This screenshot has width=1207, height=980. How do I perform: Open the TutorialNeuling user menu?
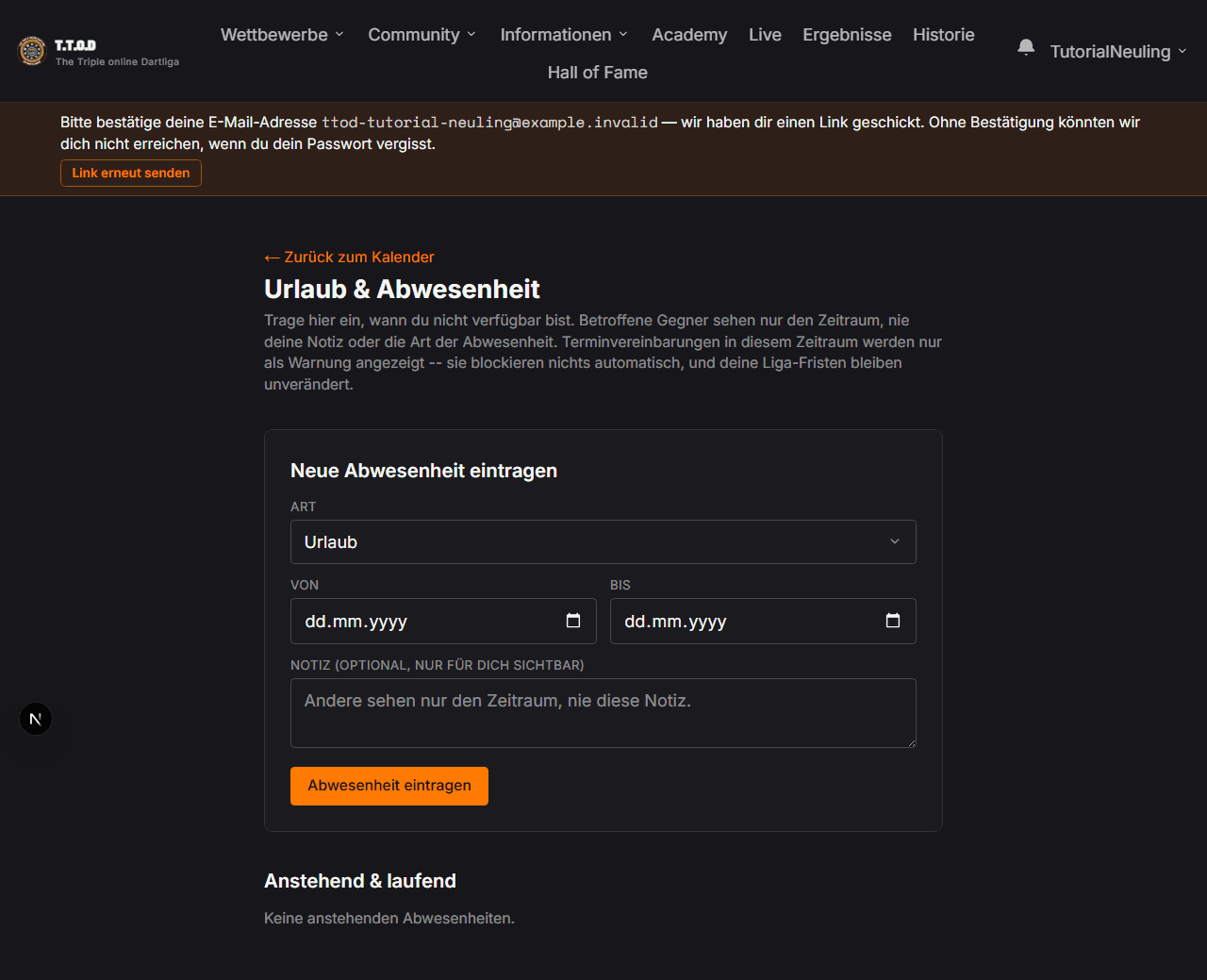[1118, 52]
